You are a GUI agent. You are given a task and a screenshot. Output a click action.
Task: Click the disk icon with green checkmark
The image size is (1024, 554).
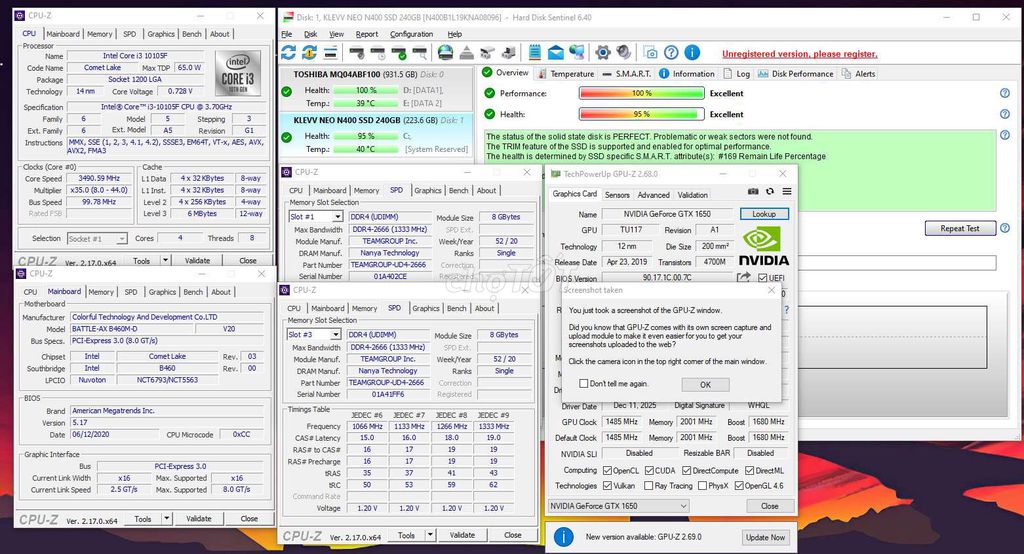[x=398, y=52]
